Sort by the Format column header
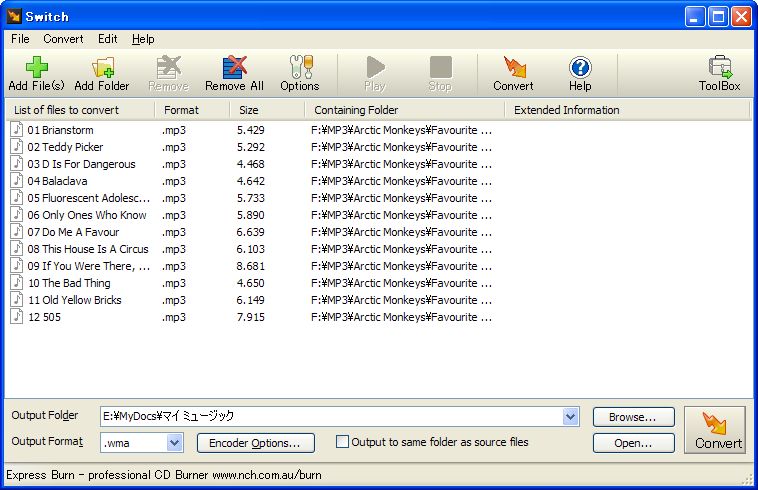The height and width of the screenshot is (490, 758). (x=192, y=110)
